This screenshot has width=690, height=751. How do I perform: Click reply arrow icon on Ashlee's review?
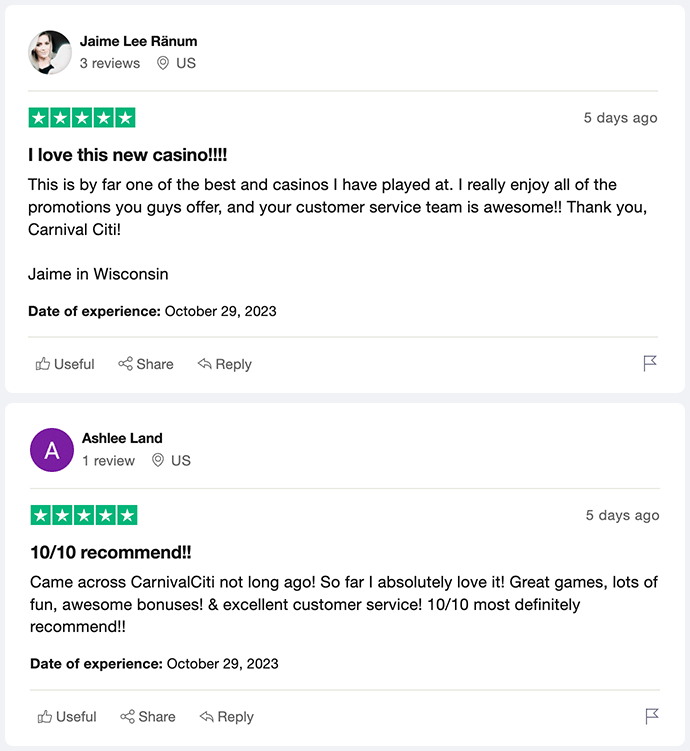coord(207,717)
